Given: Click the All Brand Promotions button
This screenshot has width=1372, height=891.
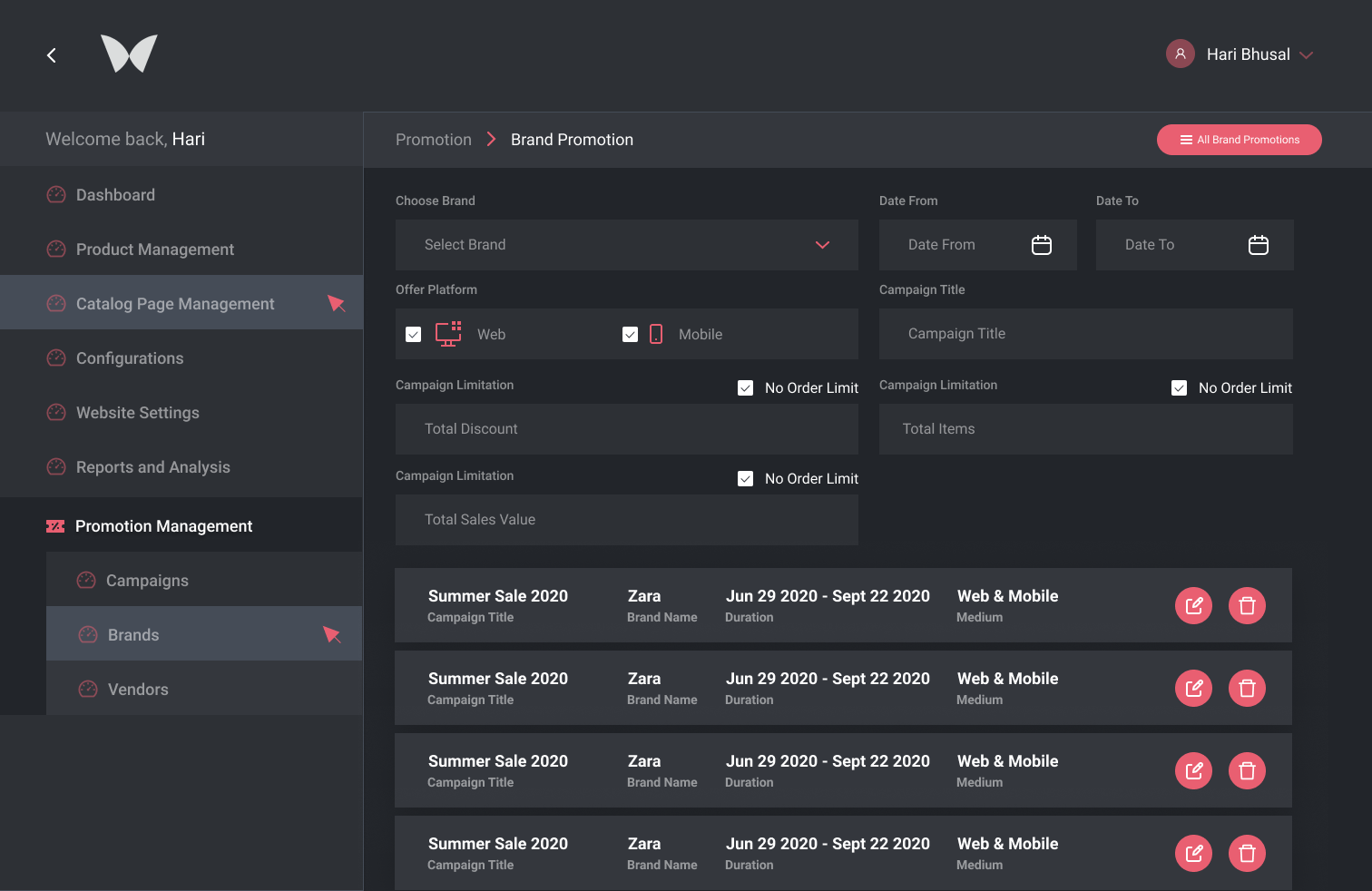Looking at the screenshot, I should (x=1239, y=140).
